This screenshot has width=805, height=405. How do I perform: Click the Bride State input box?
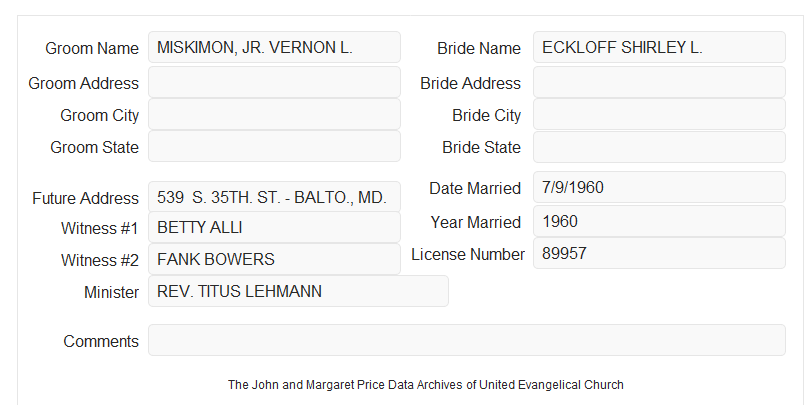pos(659,147)
